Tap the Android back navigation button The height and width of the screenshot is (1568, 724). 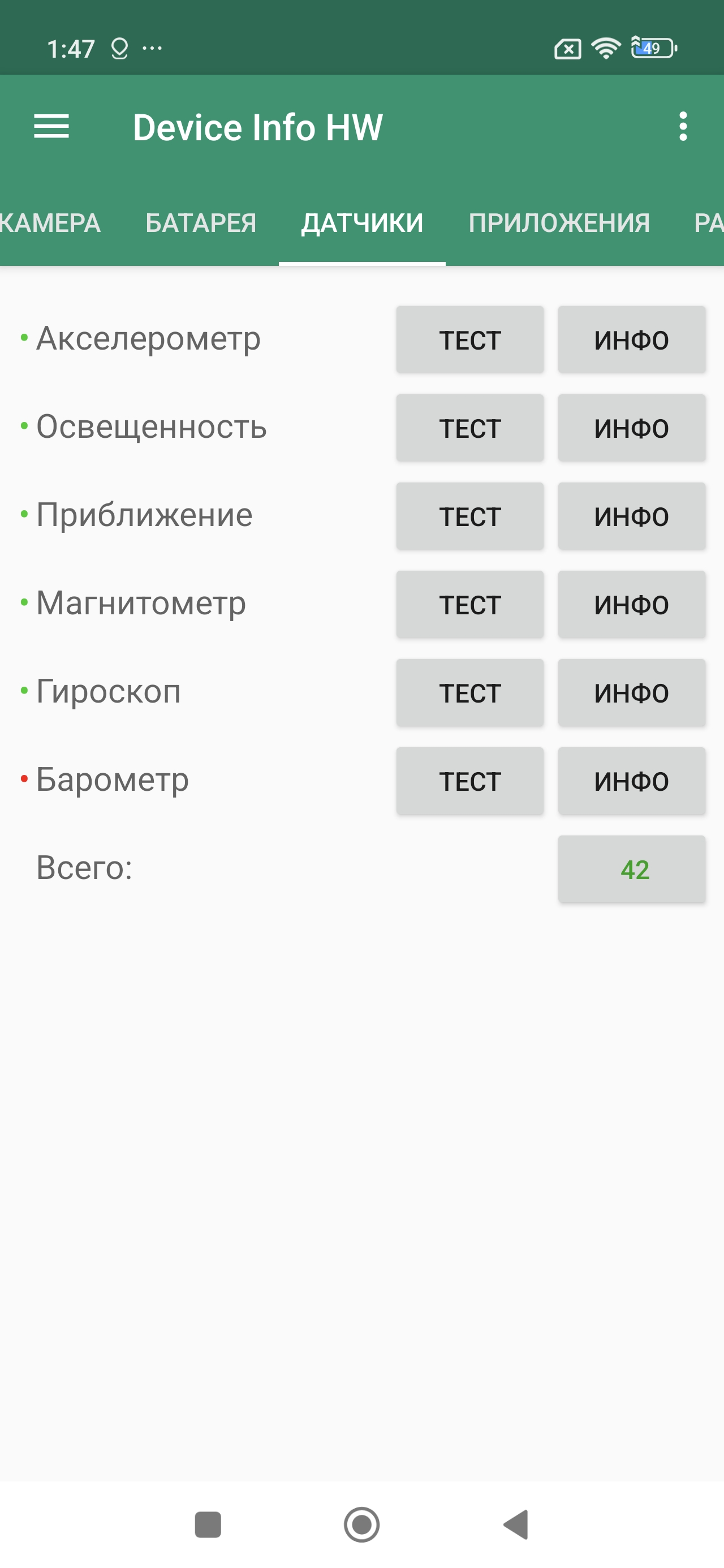point(516,1524)
